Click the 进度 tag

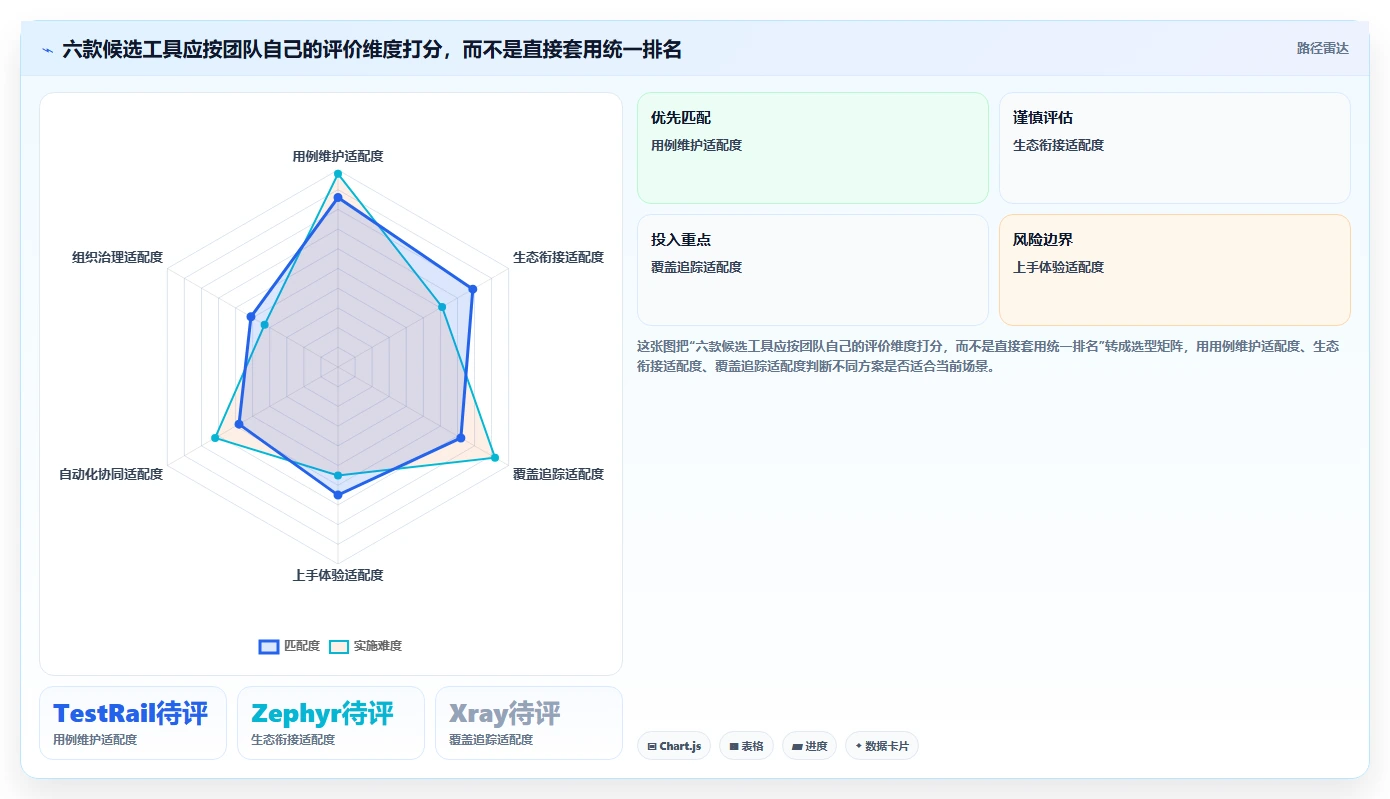coord(810,746)
